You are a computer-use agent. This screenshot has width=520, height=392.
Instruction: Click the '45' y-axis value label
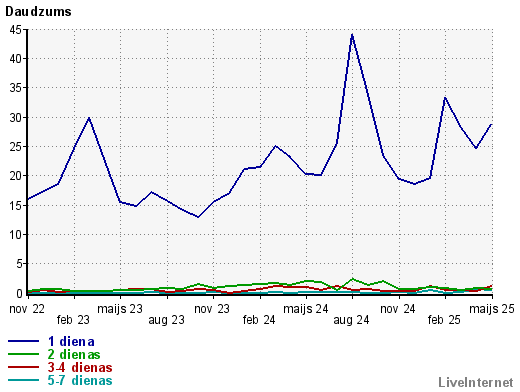tap(15, 30)
